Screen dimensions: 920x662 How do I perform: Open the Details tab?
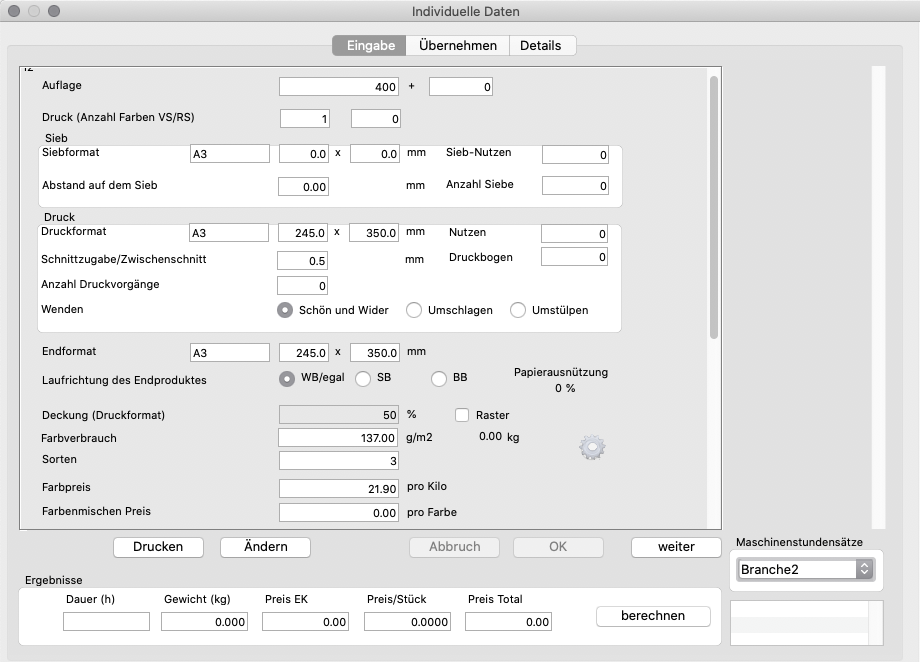541,45
